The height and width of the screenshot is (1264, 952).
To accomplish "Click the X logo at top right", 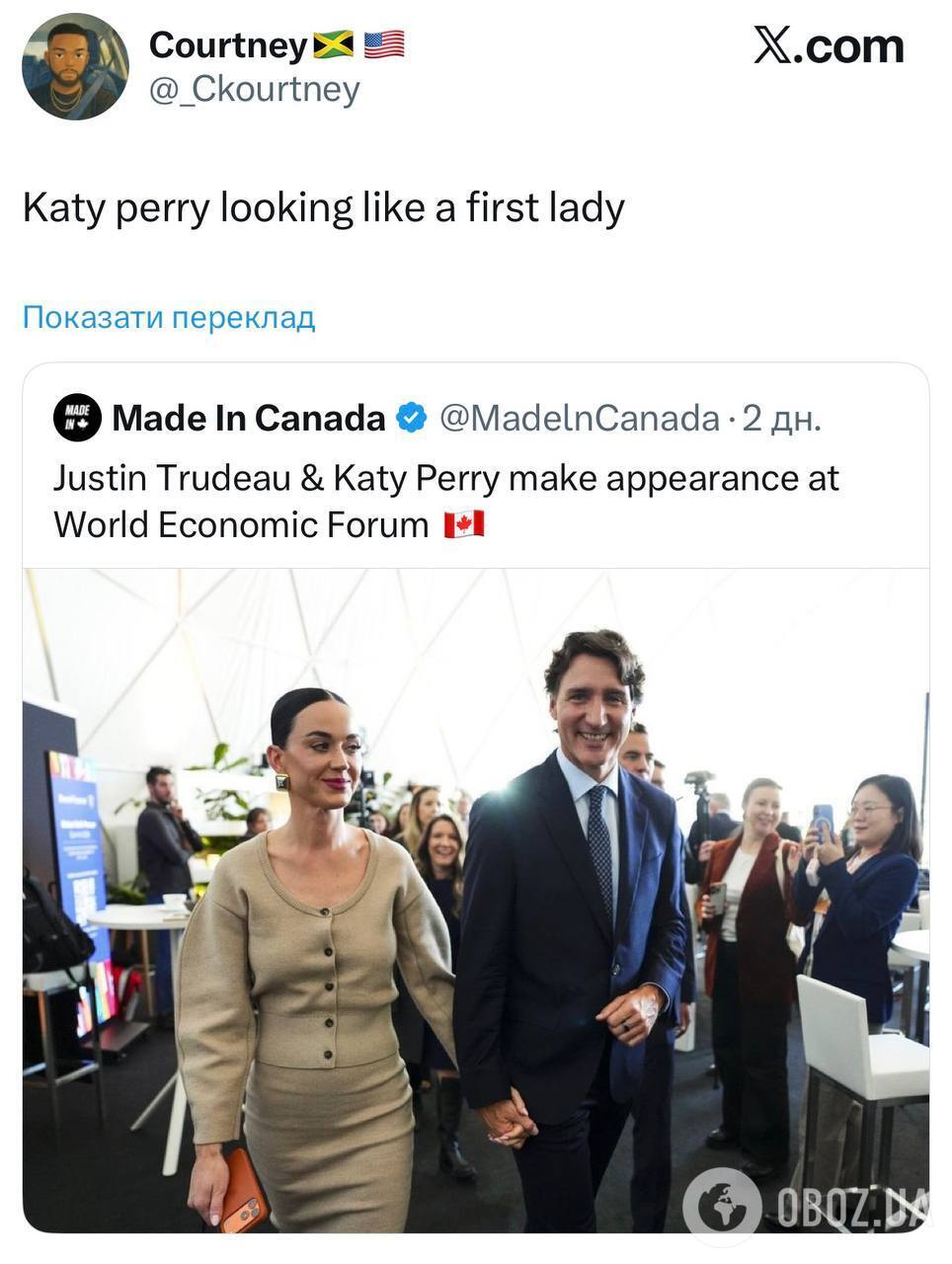I will pos(773,45).
